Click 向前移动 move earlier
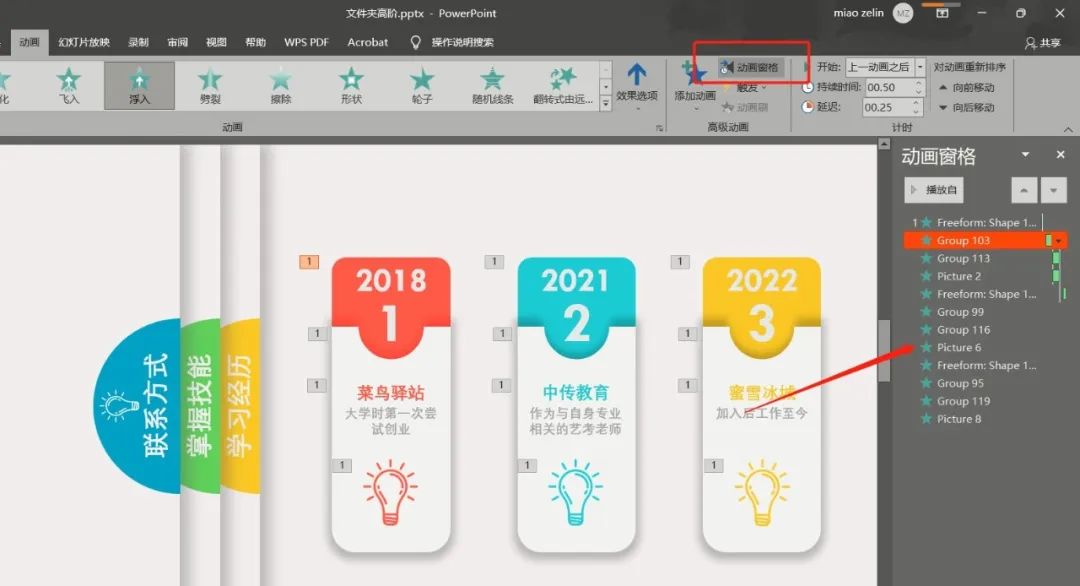The width and height of the screenshot is (1080, 586). (967, 87)
